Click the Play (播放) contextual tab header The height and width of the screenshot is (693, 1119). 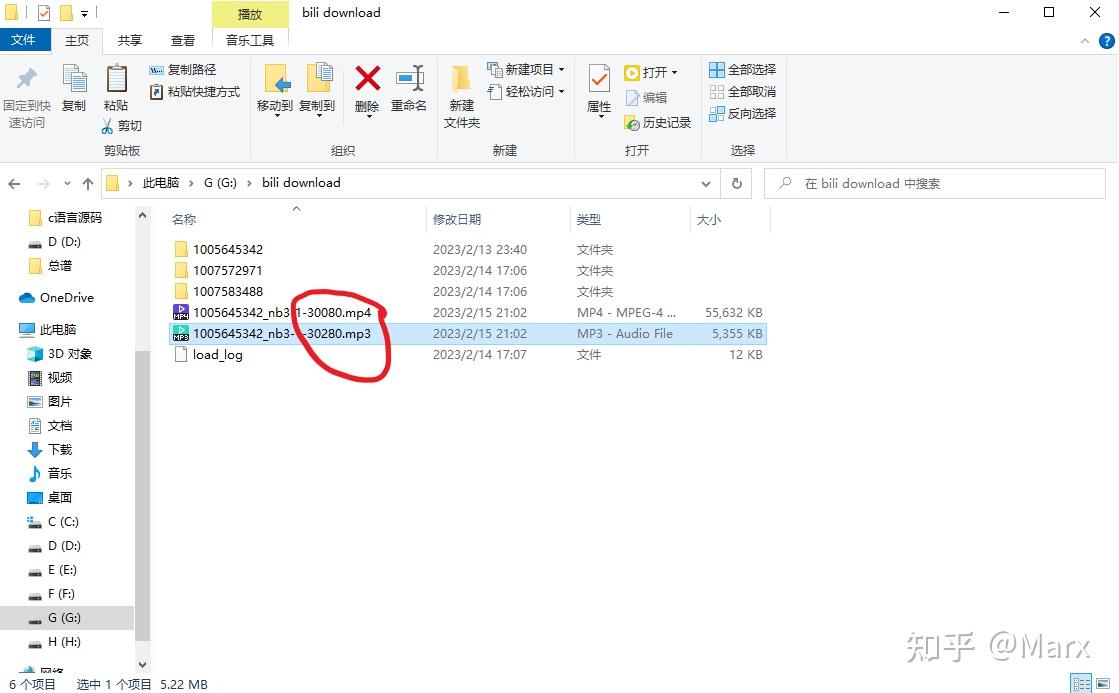pos(250,14)
